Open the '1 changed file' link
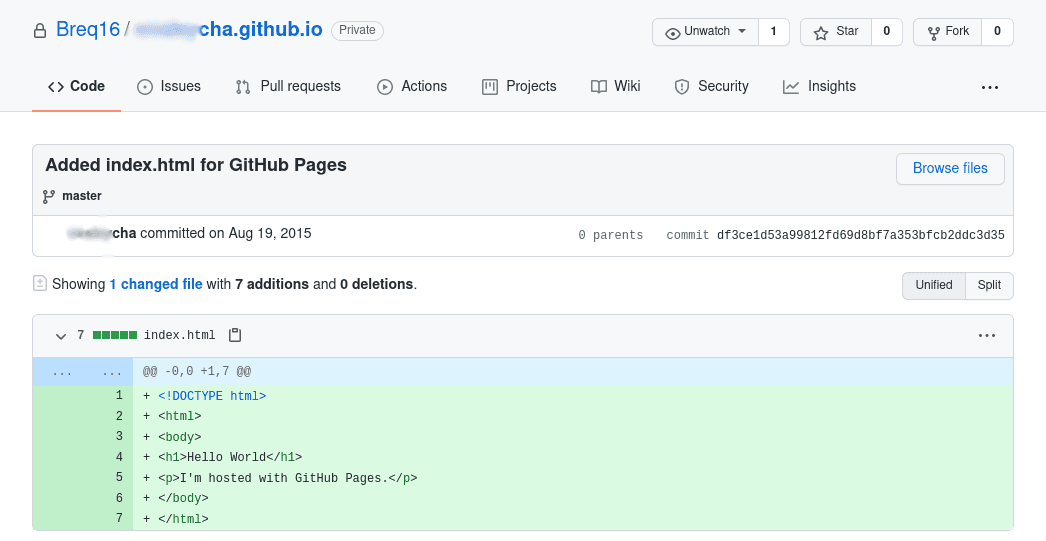Screen dimensions: 1046x541 click(156, 284)
